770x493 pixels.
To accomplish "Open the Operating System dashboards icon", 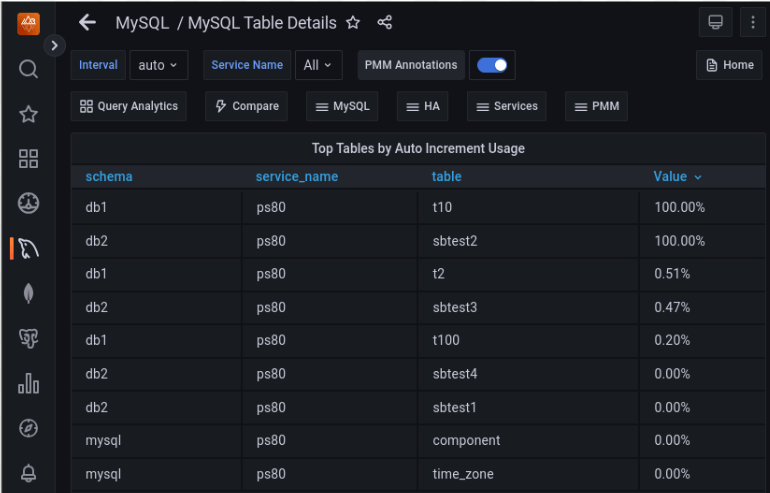I will click(28, 203).
